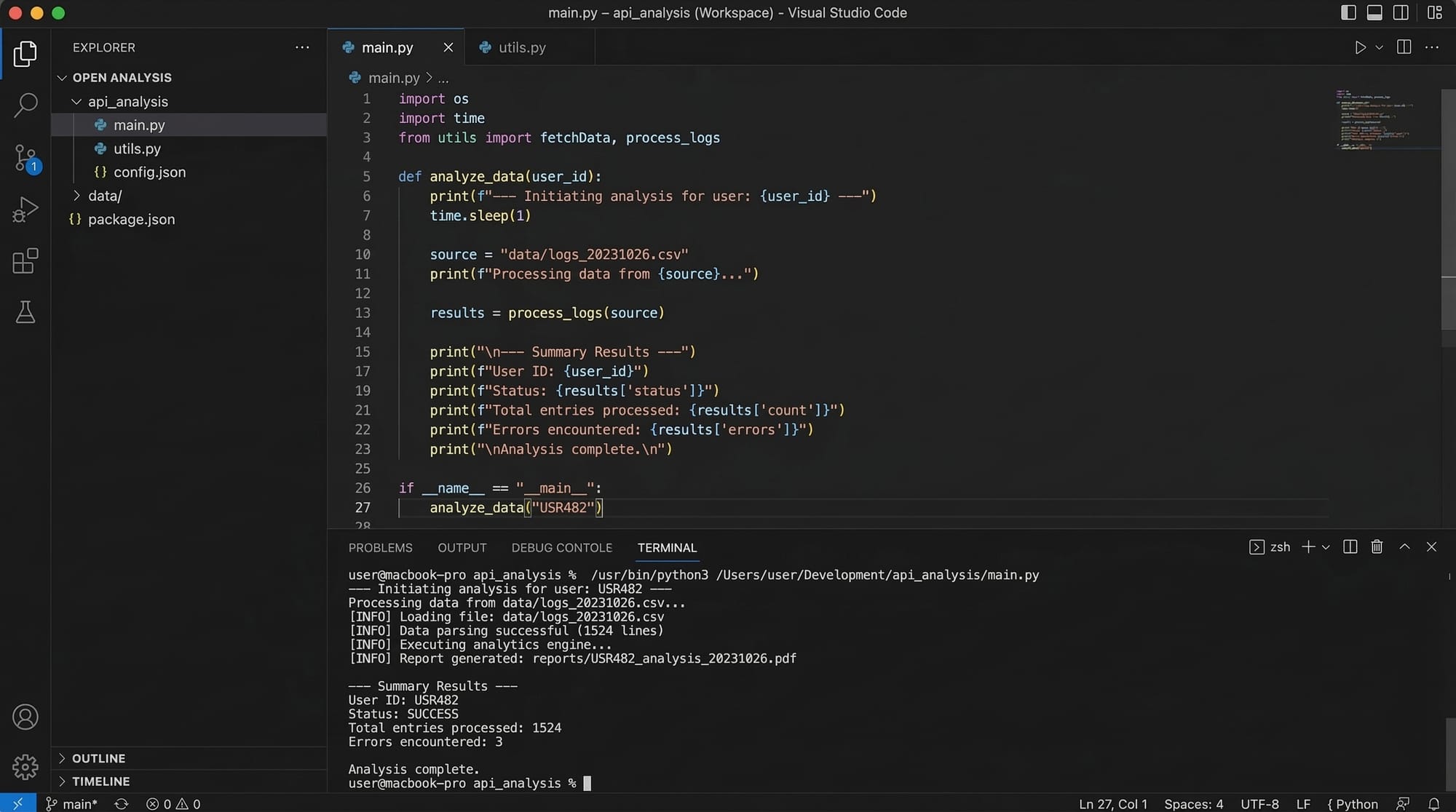This screenshot has height=812, width=1456.
Task: Open the Extensions view
Action: point(25,261)
